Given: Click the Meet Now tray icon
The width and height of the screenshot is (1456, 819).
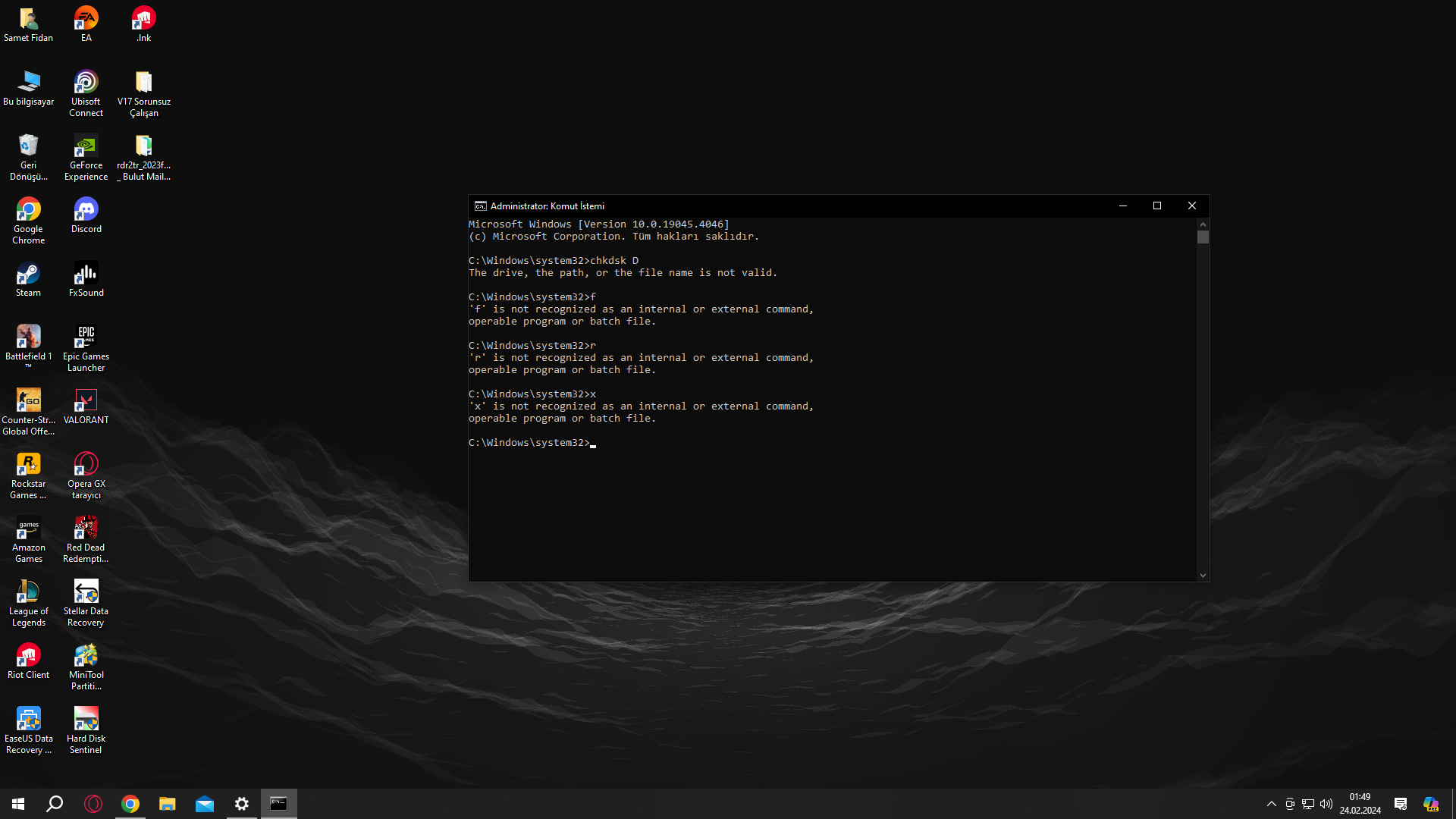Looking at the screenshot, I should pos(1290,804).
